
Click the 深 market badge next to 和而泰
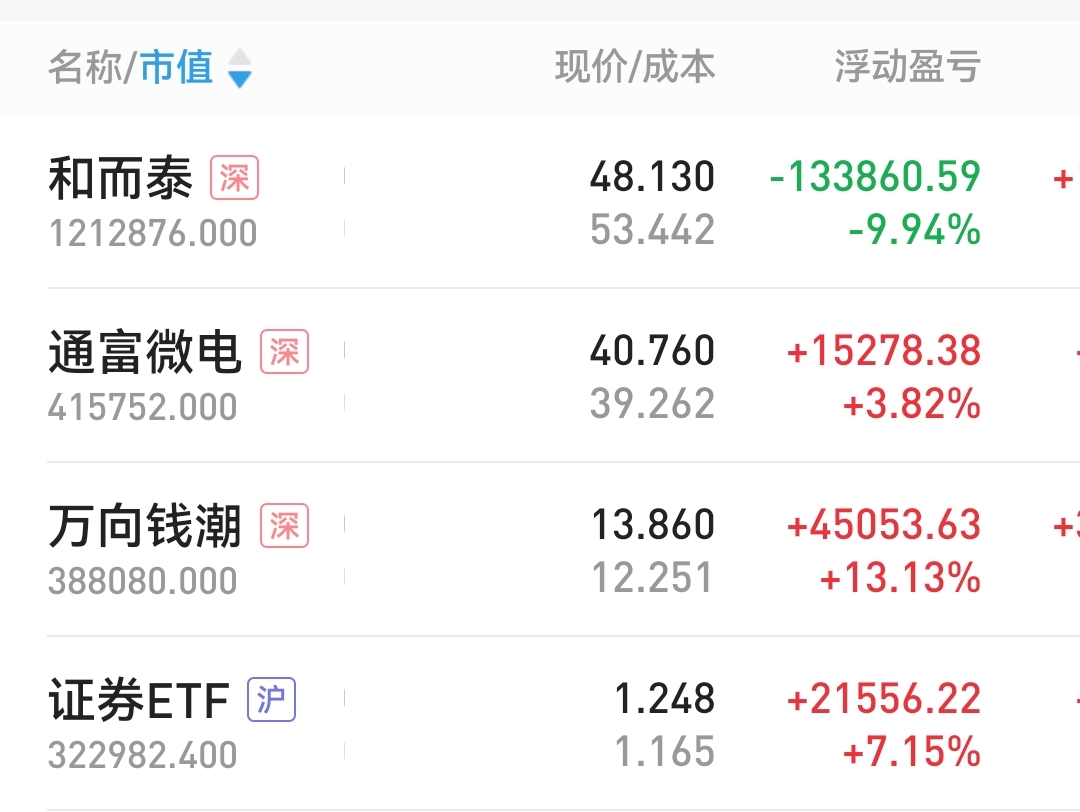[234, 180]
